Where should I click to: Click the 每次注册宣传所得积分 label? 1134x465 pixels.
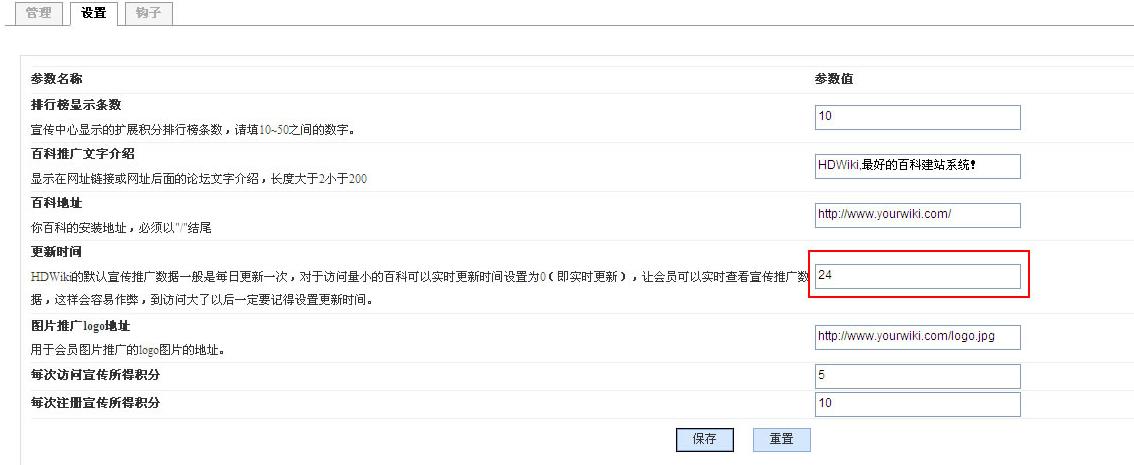(x=95, y=403)
